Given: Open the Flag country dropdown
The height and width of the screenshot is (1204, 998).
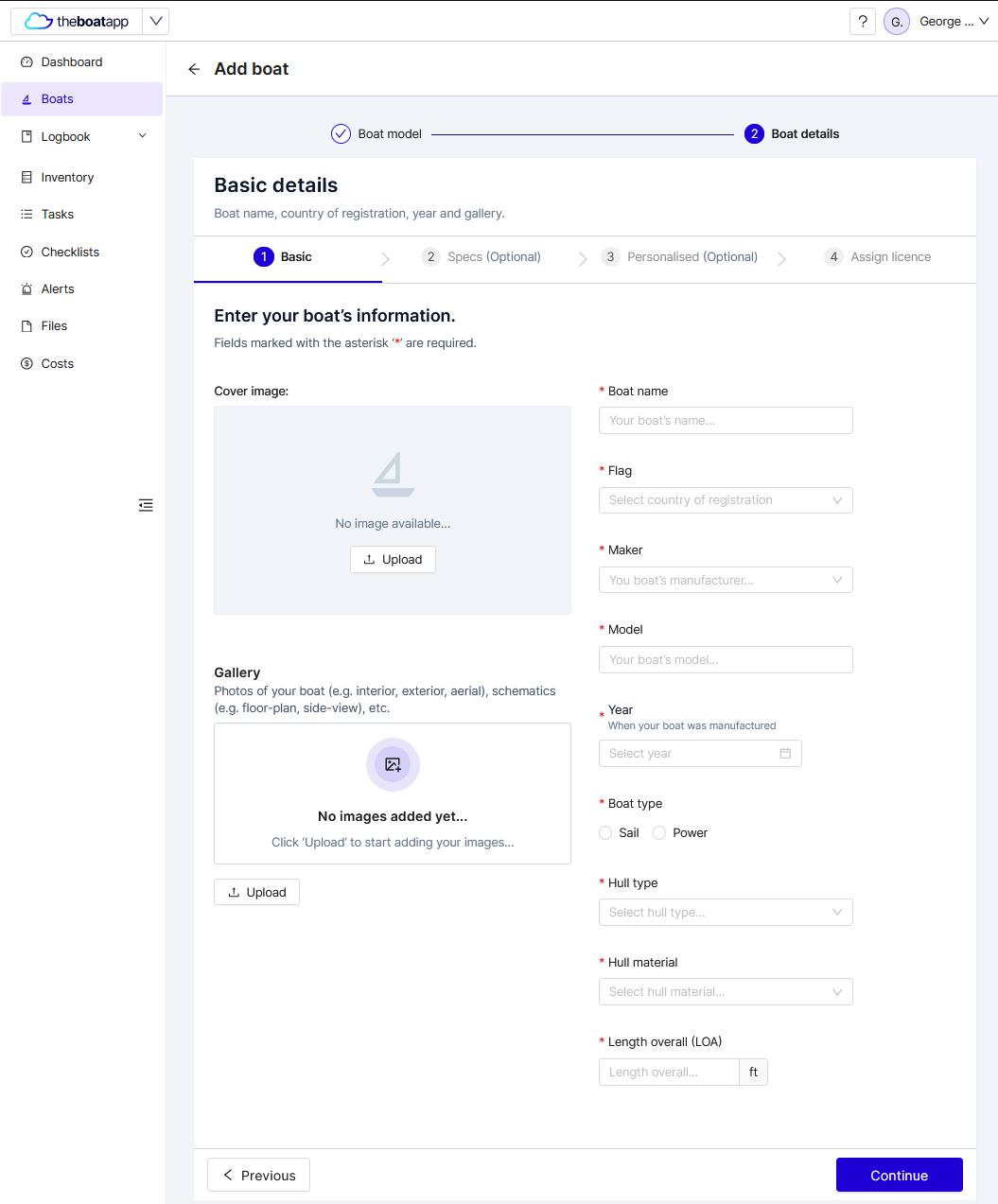Looking at the screenshot, I should [726, 500].
